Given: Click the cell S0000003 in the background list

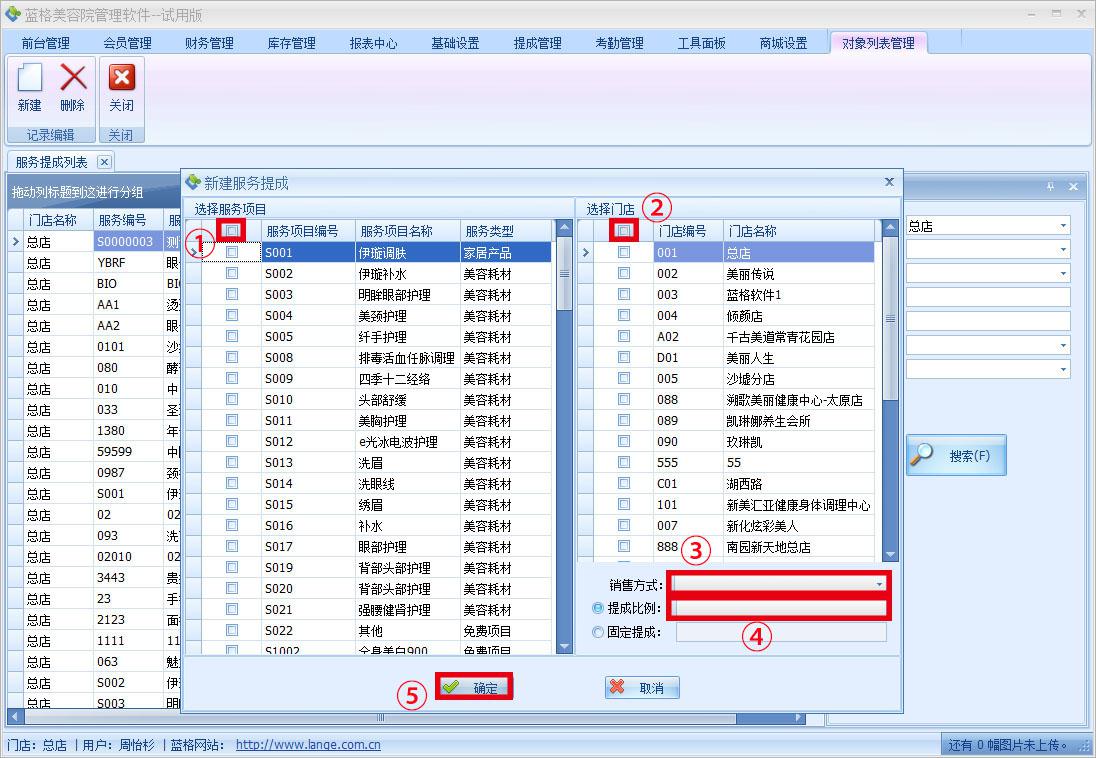Looking at the screenshot, I should point(128,241).
